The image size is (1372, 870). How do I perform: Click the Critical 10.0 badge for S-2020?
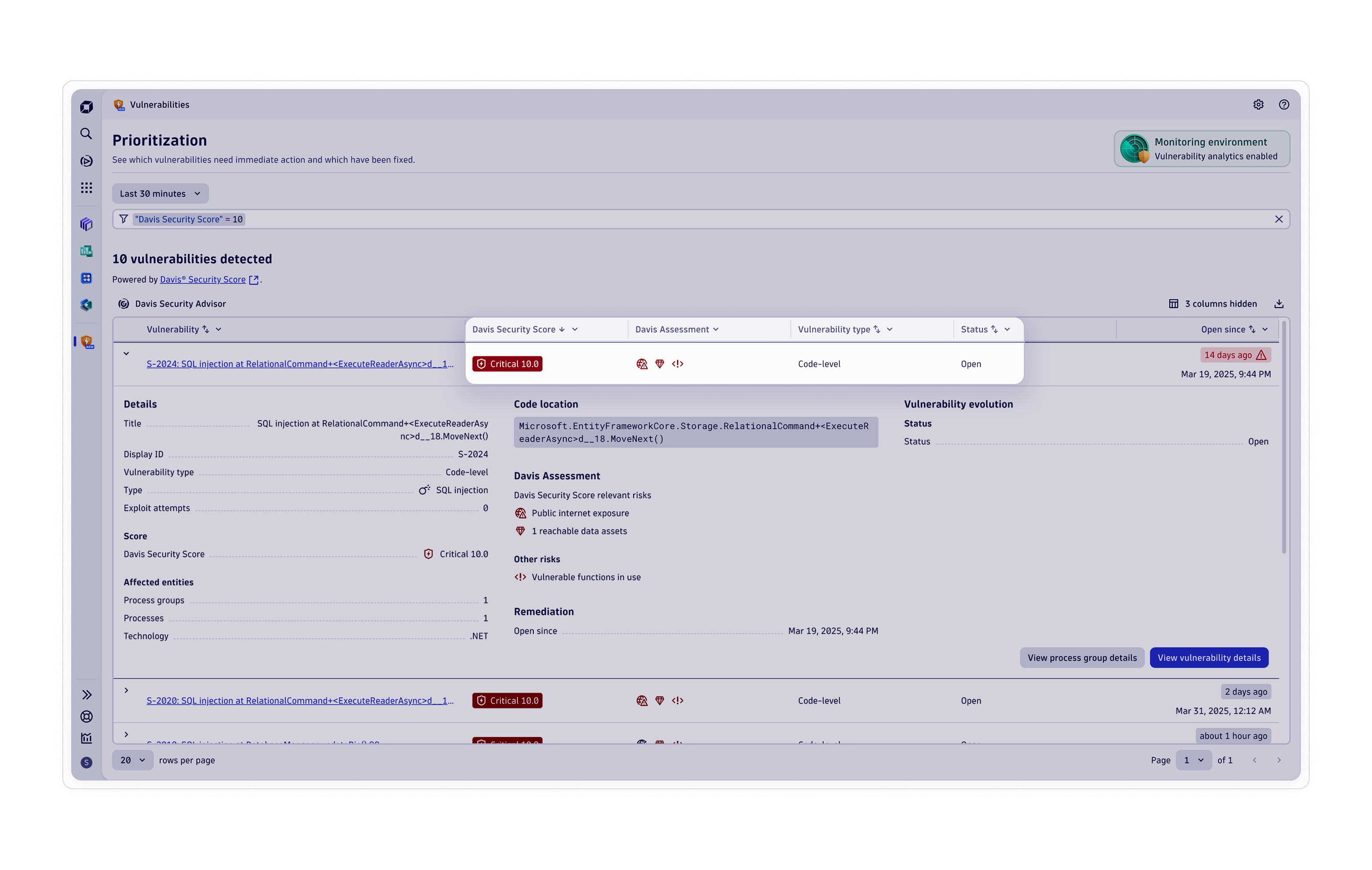point(507,701)
